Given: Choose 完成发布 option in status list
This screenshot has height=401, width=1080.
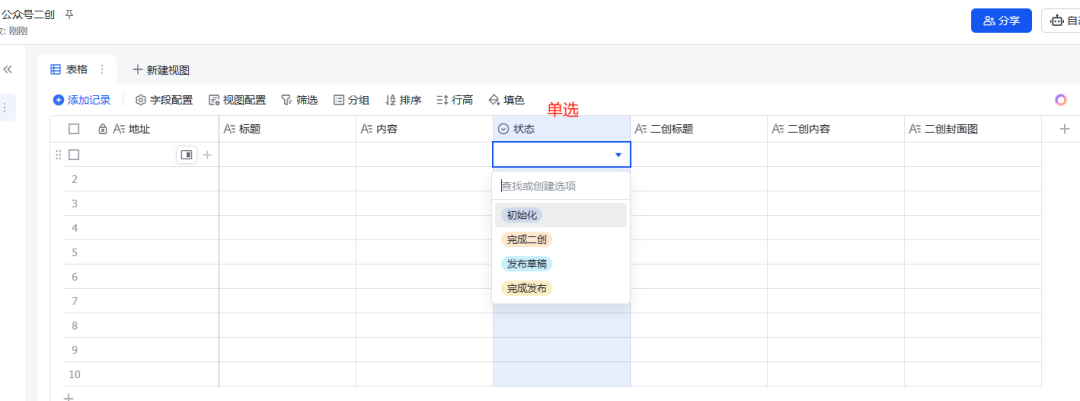Looking at the screenshot, I should click(526, 288).
